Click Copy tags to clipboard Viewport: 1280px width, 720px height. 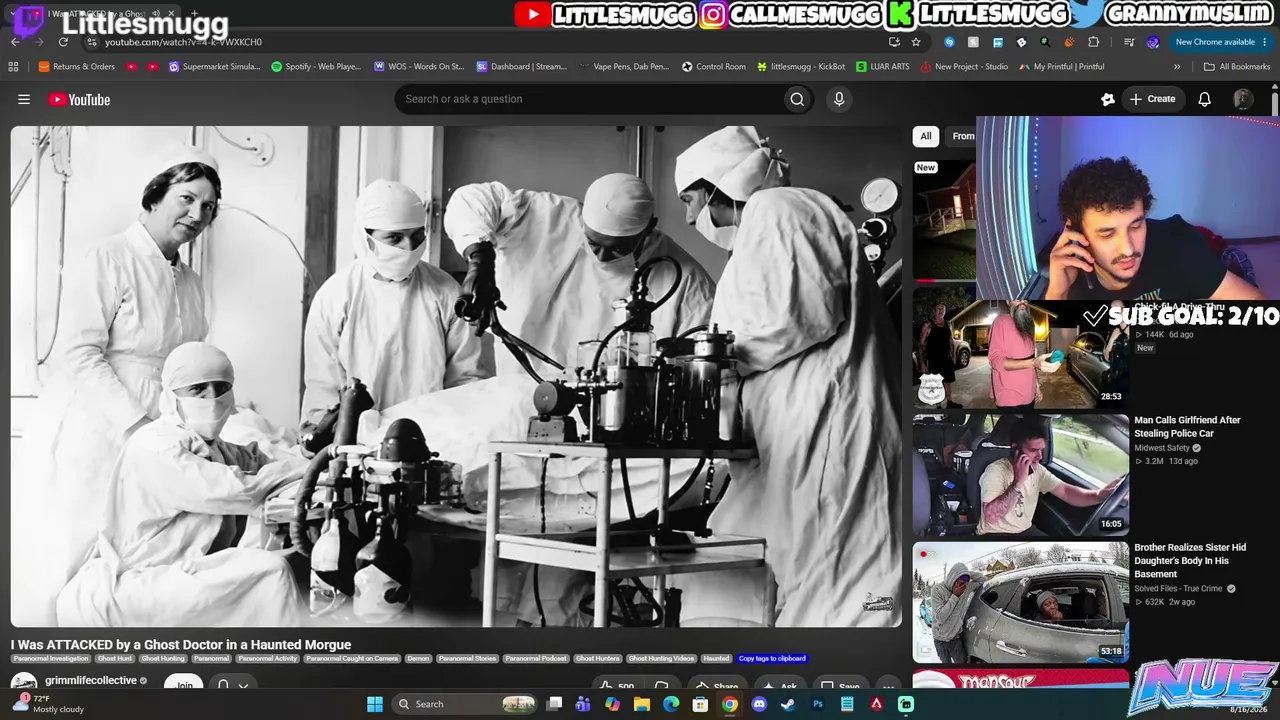click(x=772, y=659)
